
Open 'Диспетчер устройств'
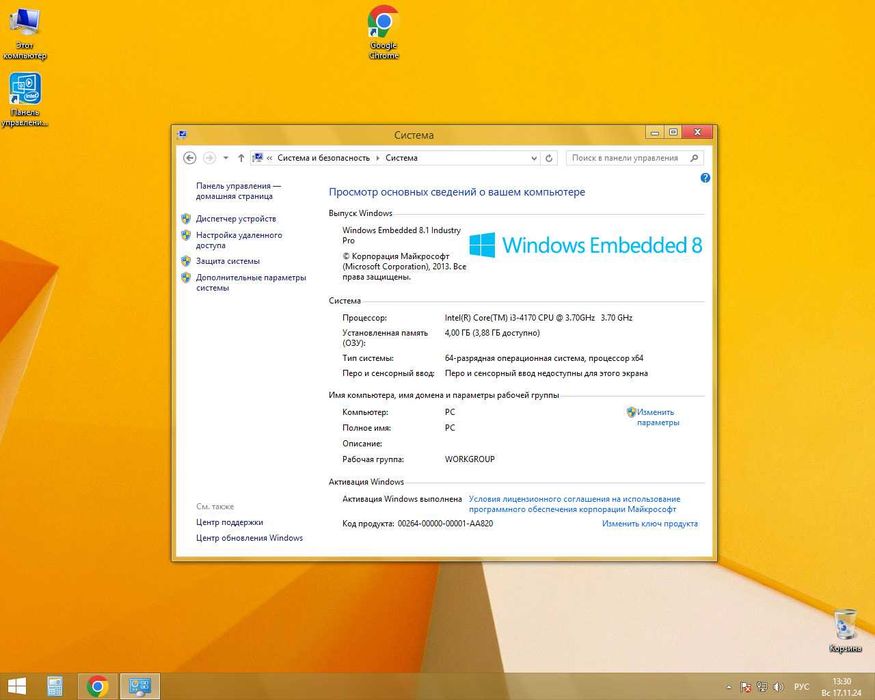[x=236, y=219]
